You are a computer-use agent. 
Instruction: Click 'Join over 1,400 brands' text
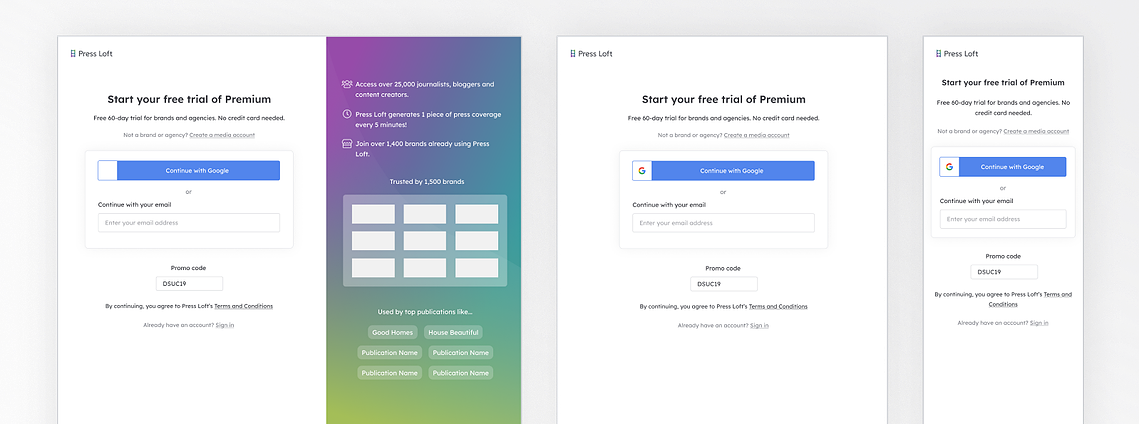pos(423,149)
